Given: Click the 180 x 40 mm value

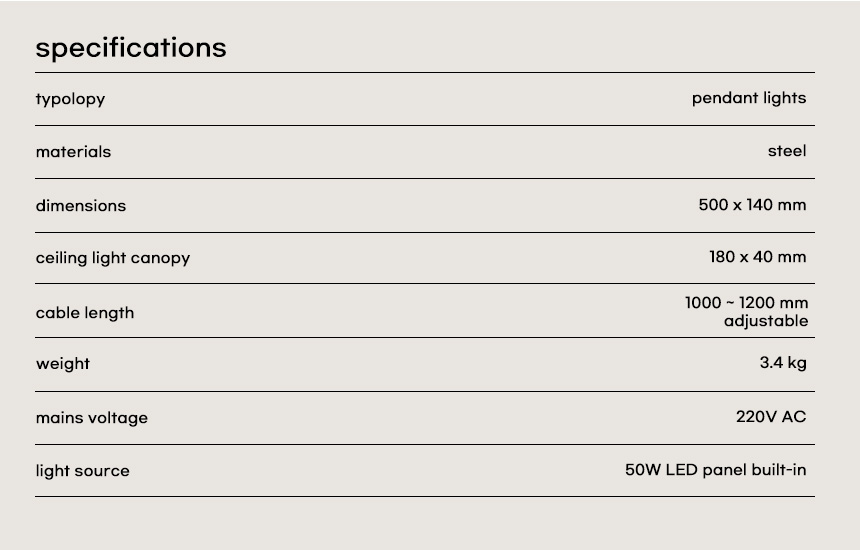Looking at the screenshot, I should (757, 257).
